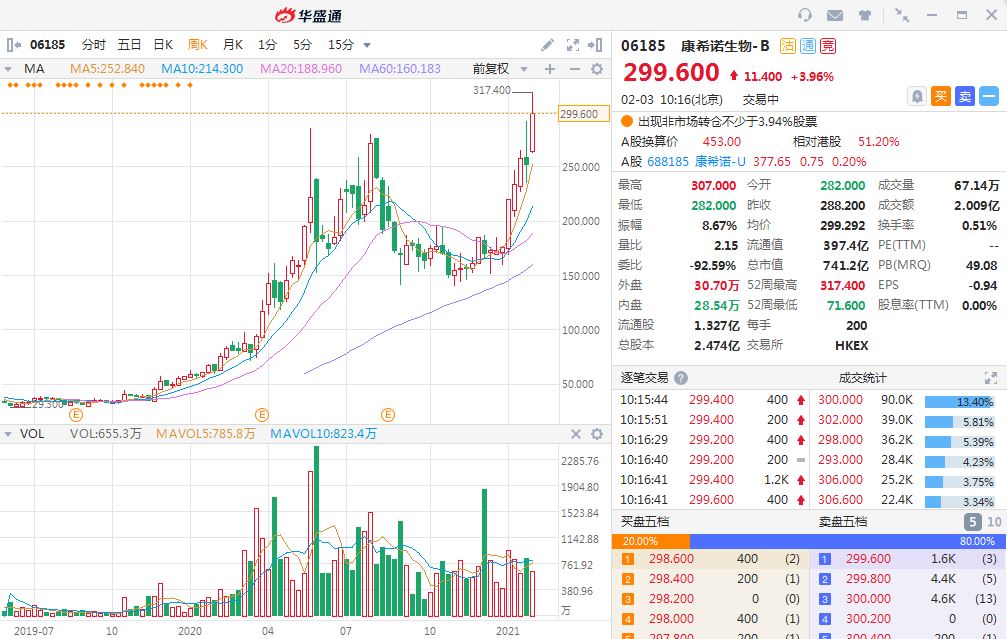Click the 06185 stock code in chart toolbar
1007x639 pixels.
pyautogui.click(x=48, y=45)
